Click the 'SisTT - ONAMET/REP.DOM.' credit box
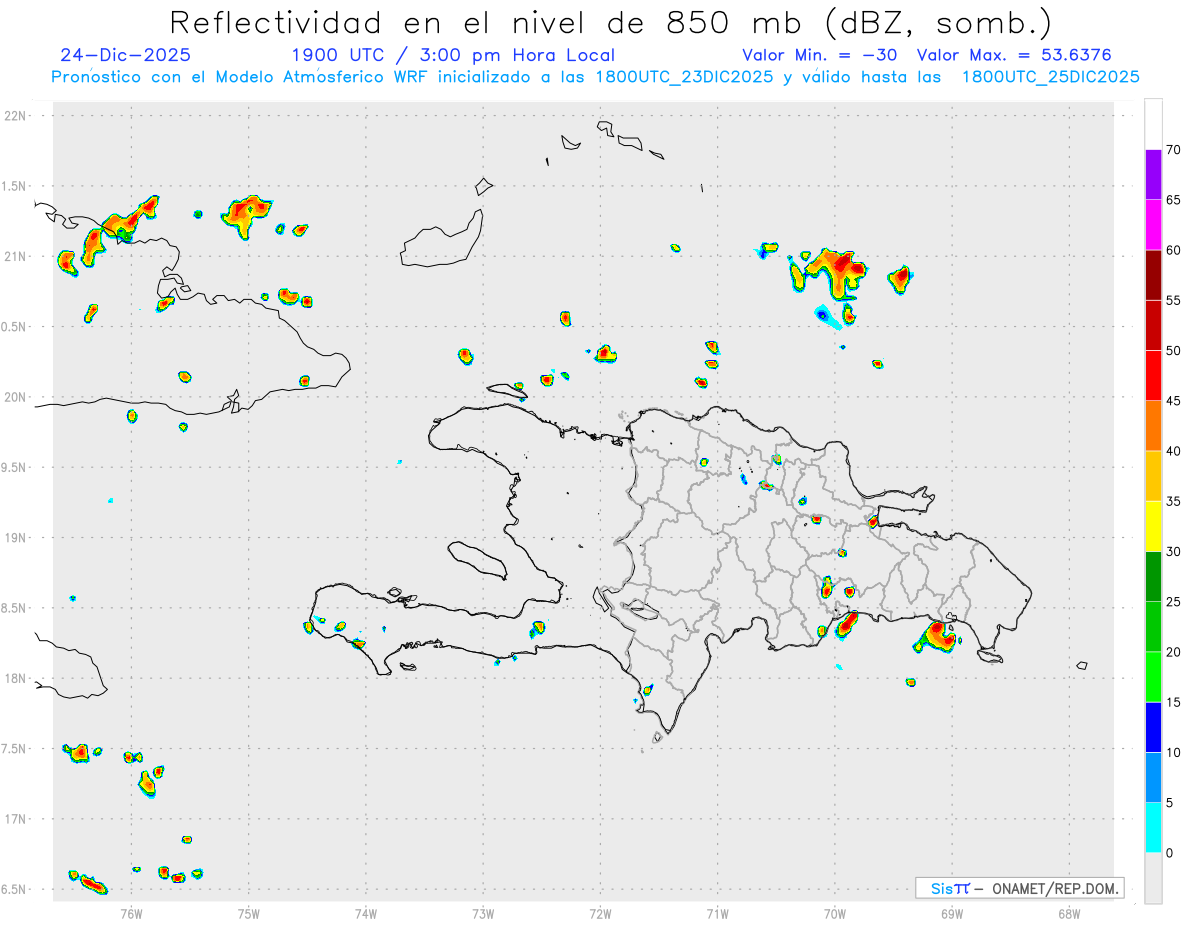This screenshot has width=1200, height=927. 1020,888
